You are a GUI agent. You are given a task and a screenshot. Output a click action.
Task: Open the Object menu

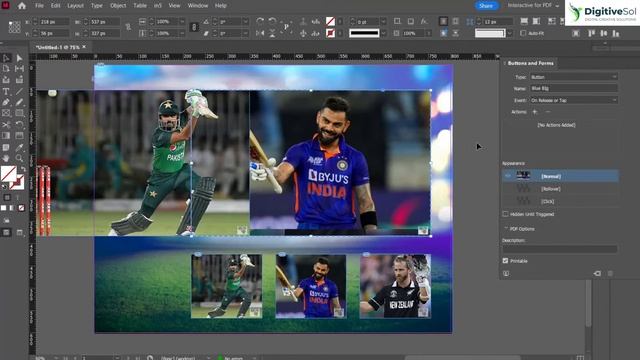[118, 6]
